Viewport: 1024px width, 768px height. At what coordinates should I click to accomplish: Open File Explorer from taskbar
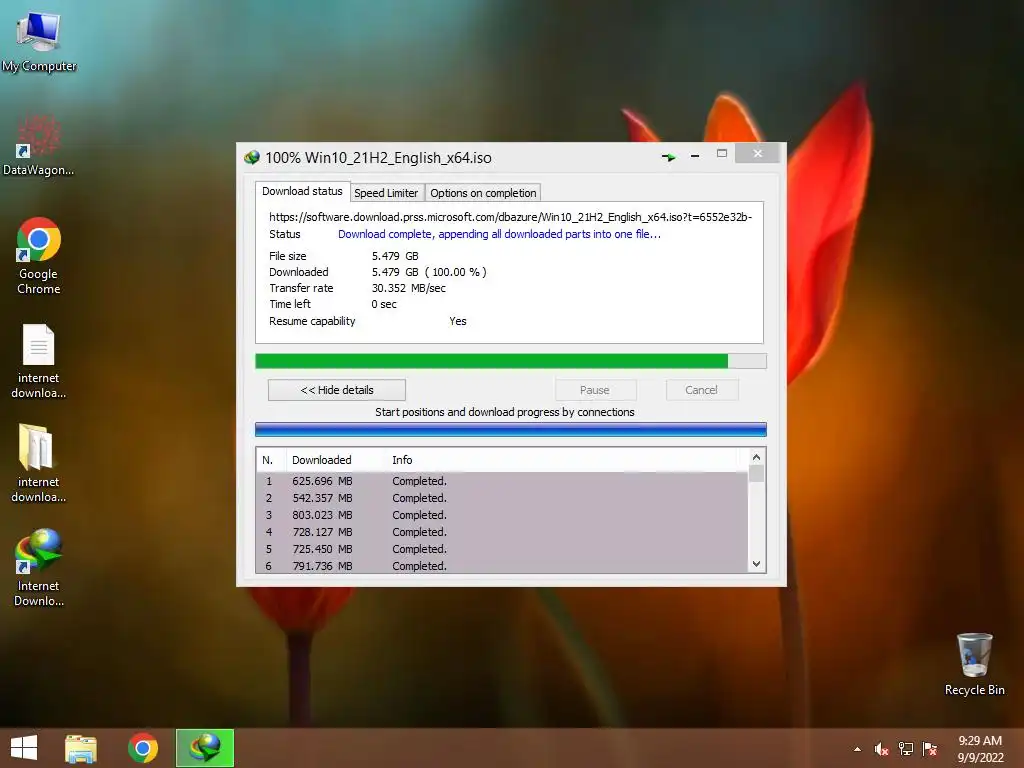81,748
